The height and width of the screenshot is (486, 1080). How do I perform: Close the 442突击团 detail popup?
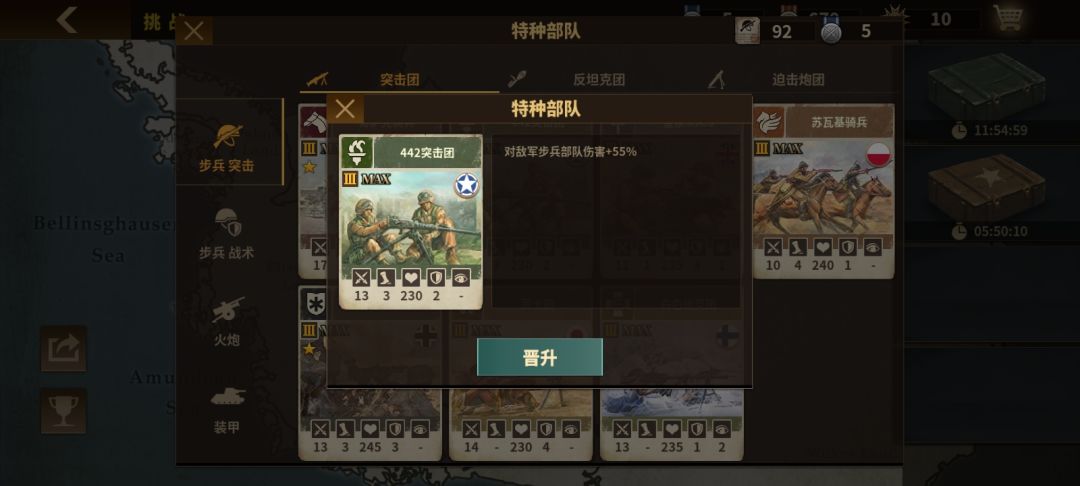(x=345, y=109)
